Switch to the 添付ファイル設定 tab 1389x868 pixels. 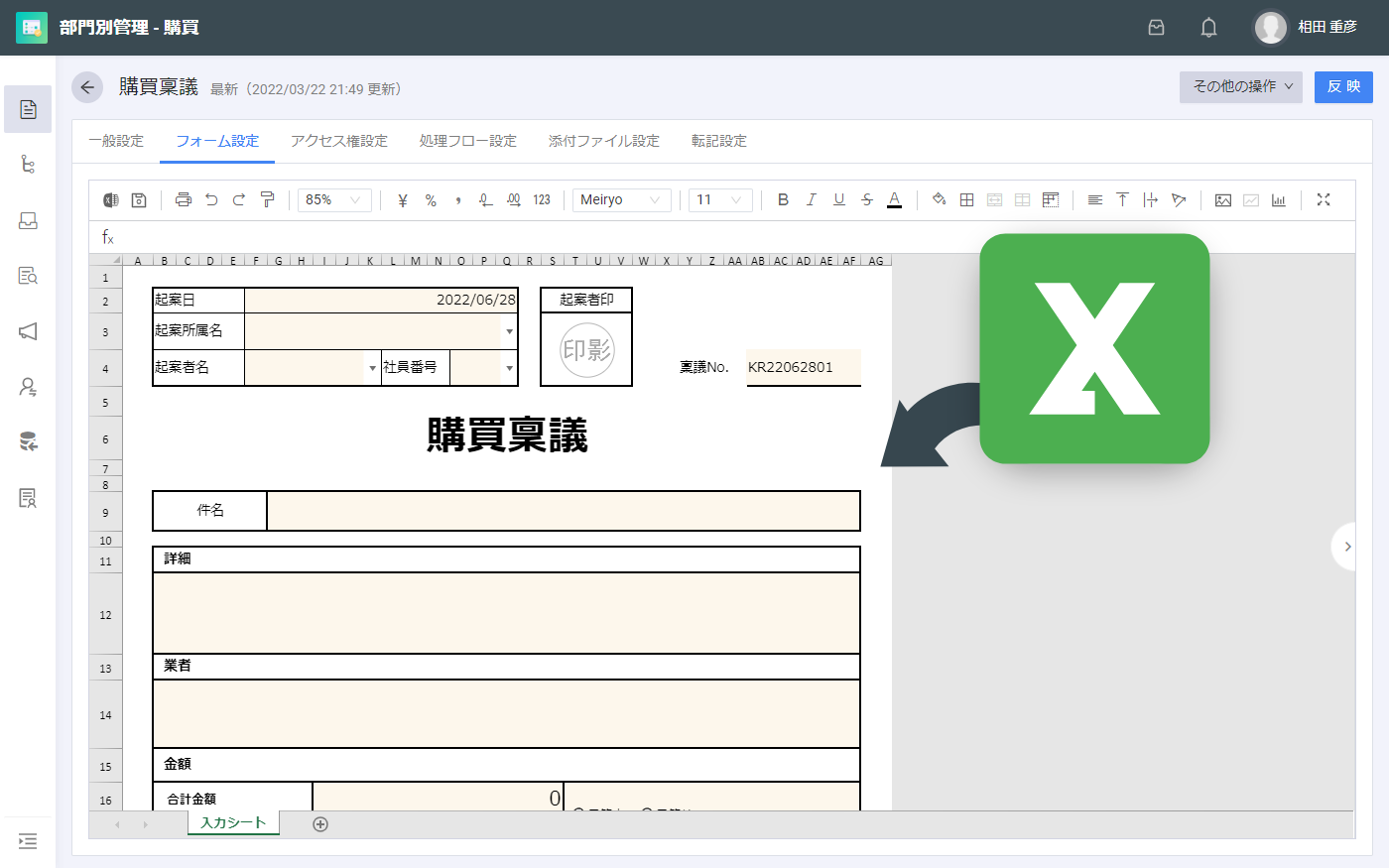604,141
